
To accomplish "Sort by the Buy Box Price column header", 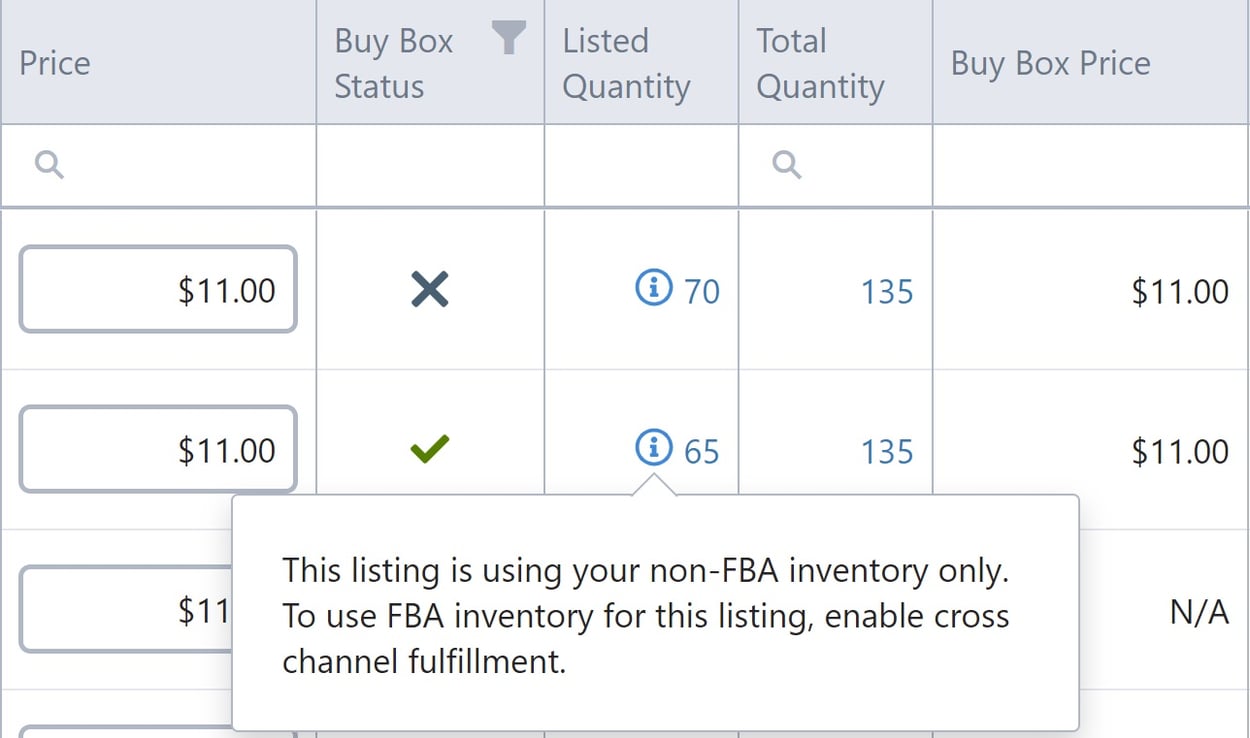I will click(x=1047, y=62).
